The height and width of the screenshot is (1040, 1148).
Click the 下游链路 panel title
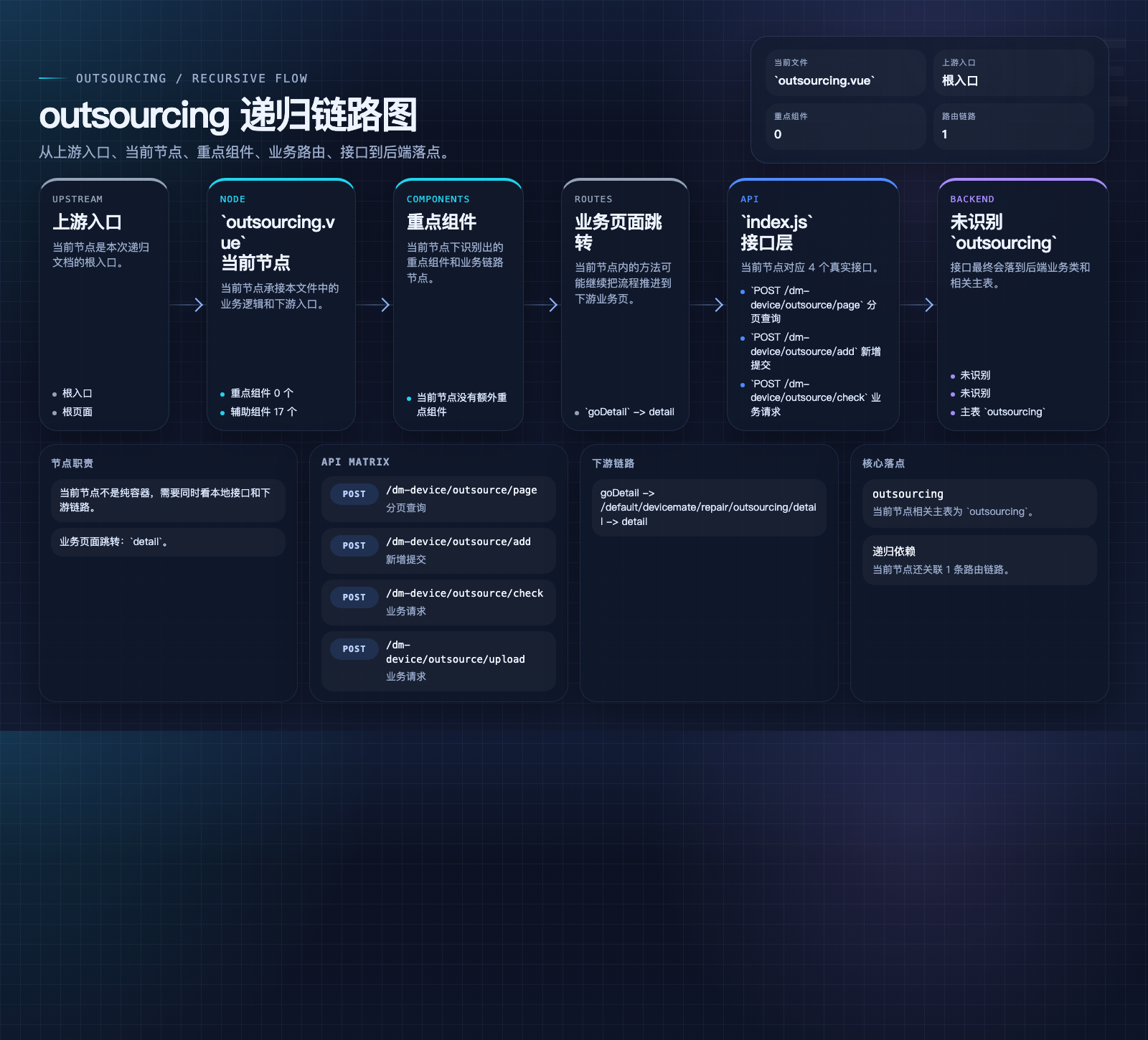tap(613, 463)
